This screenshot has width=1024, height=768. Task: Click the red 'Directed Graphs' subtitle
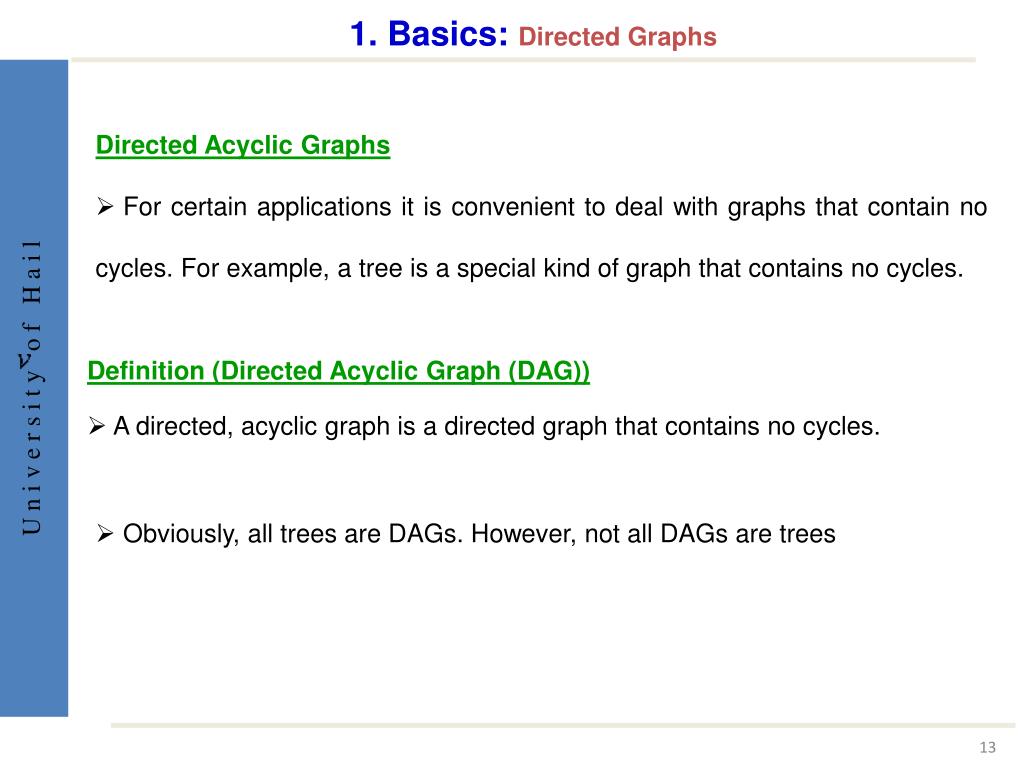(x=617, y=37)
